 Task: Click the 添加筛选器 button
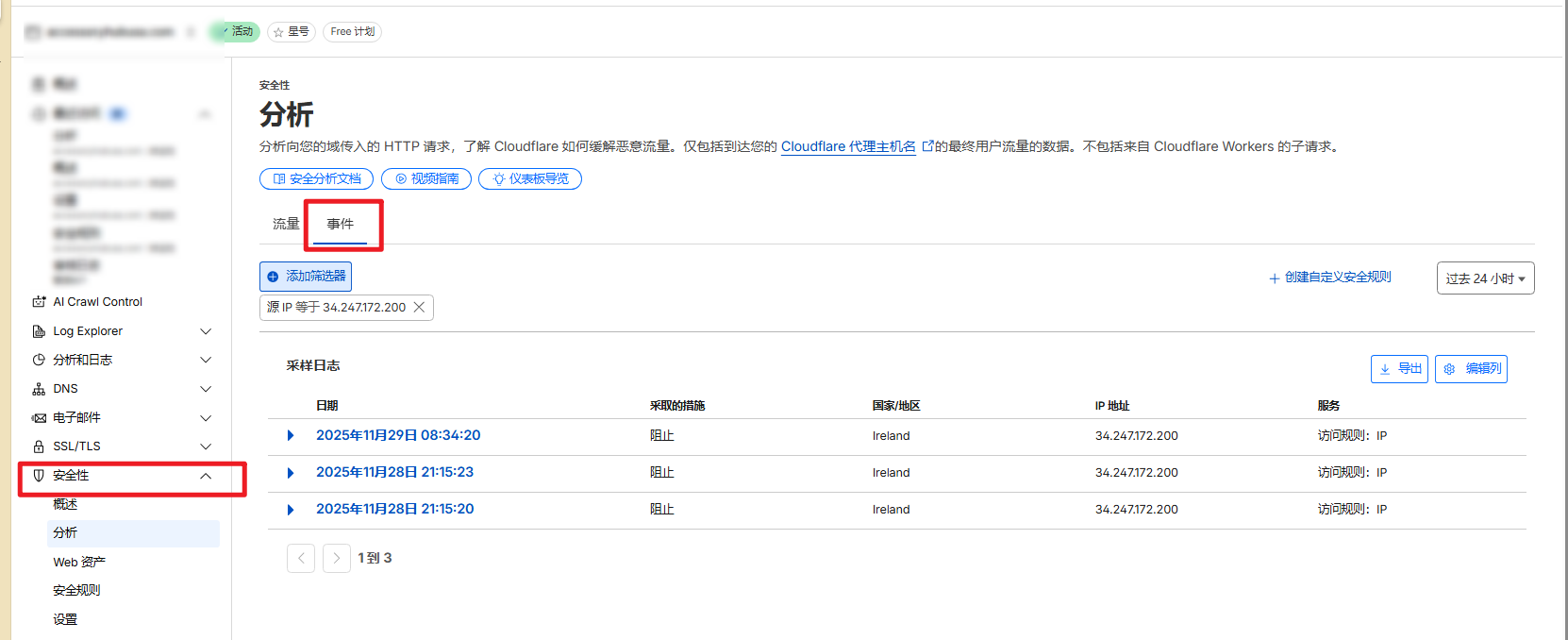tap(306, 277)
